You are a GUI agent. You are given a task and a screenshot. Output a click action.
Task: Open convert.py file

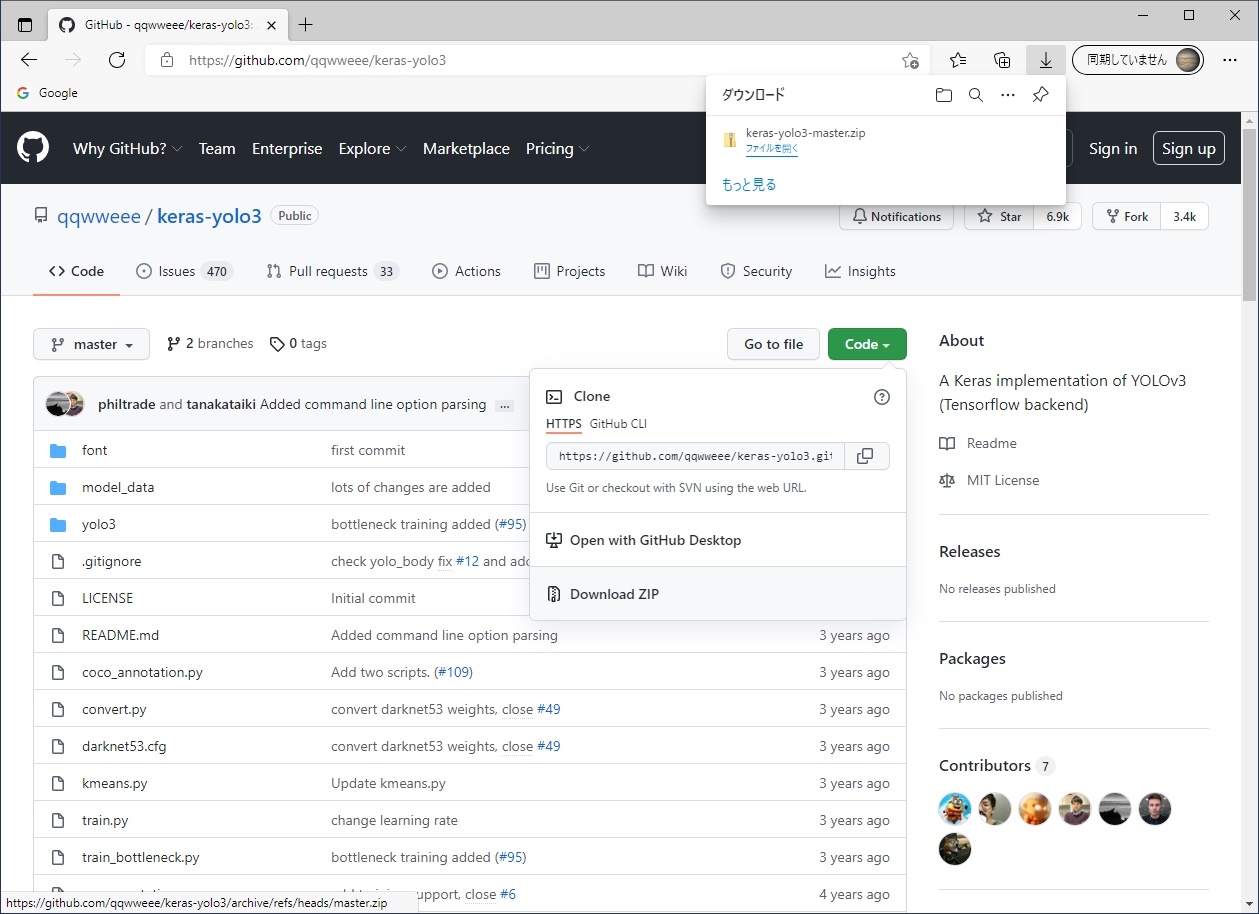(114, 709)
